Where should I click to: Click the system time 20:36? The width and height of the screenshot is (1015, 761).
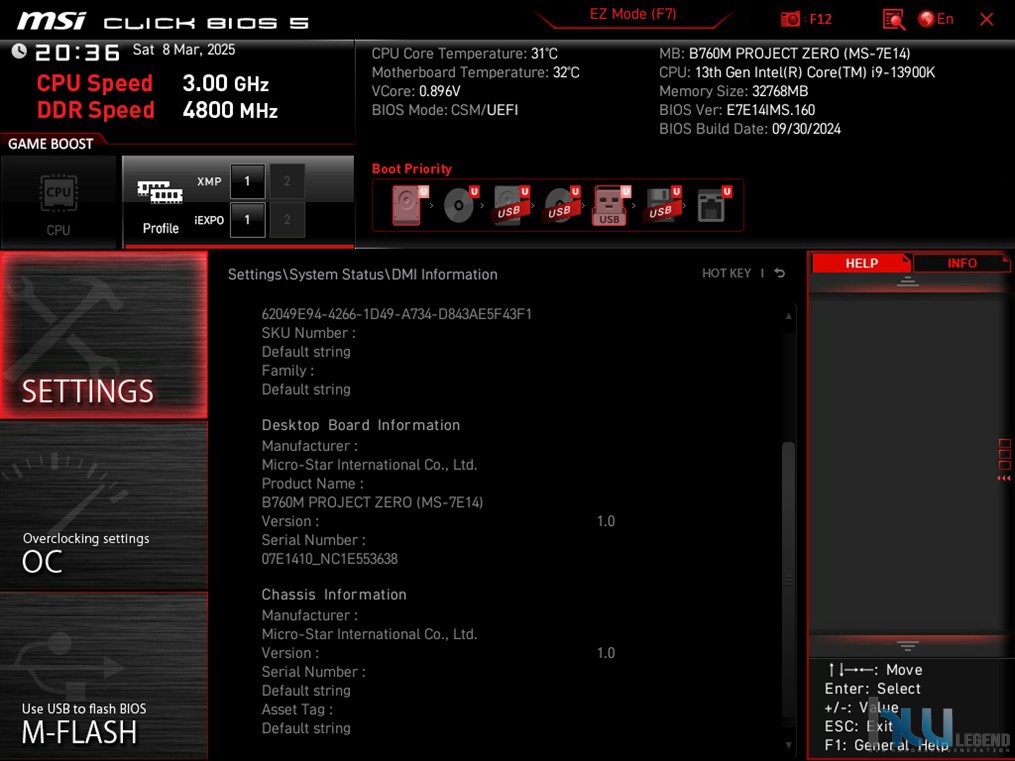tap(77, 52)
